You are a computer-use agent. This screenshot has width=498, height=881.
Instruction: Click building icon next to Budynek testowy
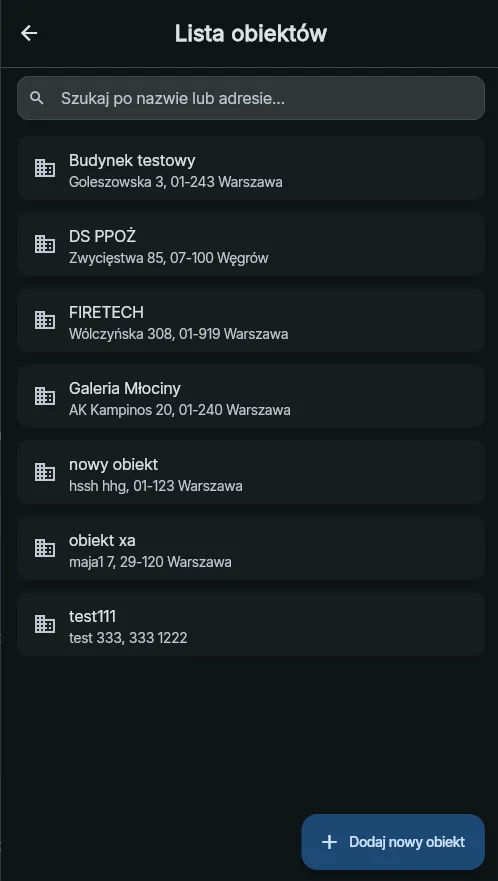click(x=45, y=168)
